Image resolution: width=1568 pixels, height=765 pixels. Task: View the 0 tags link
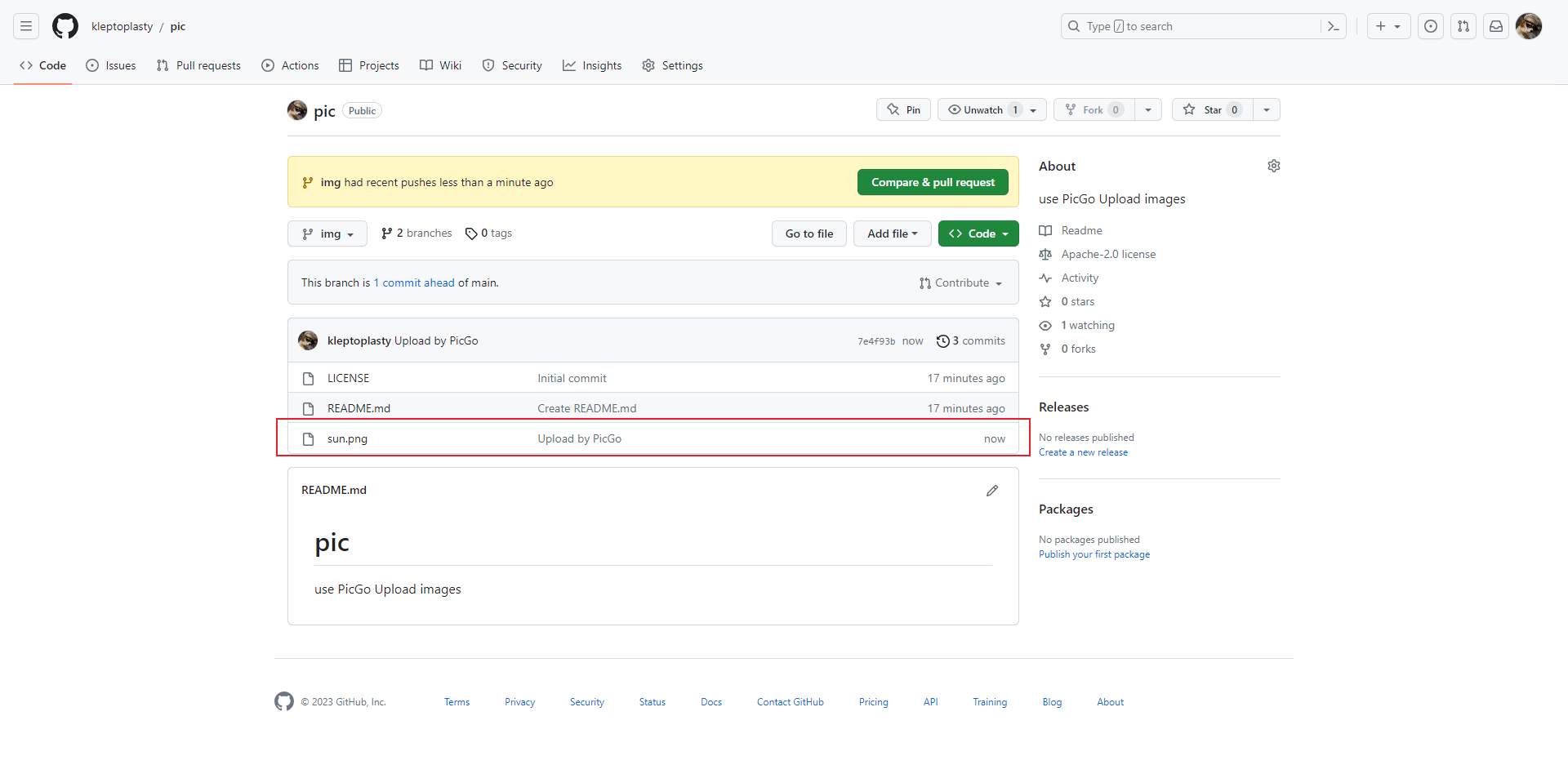pos(488,234)
